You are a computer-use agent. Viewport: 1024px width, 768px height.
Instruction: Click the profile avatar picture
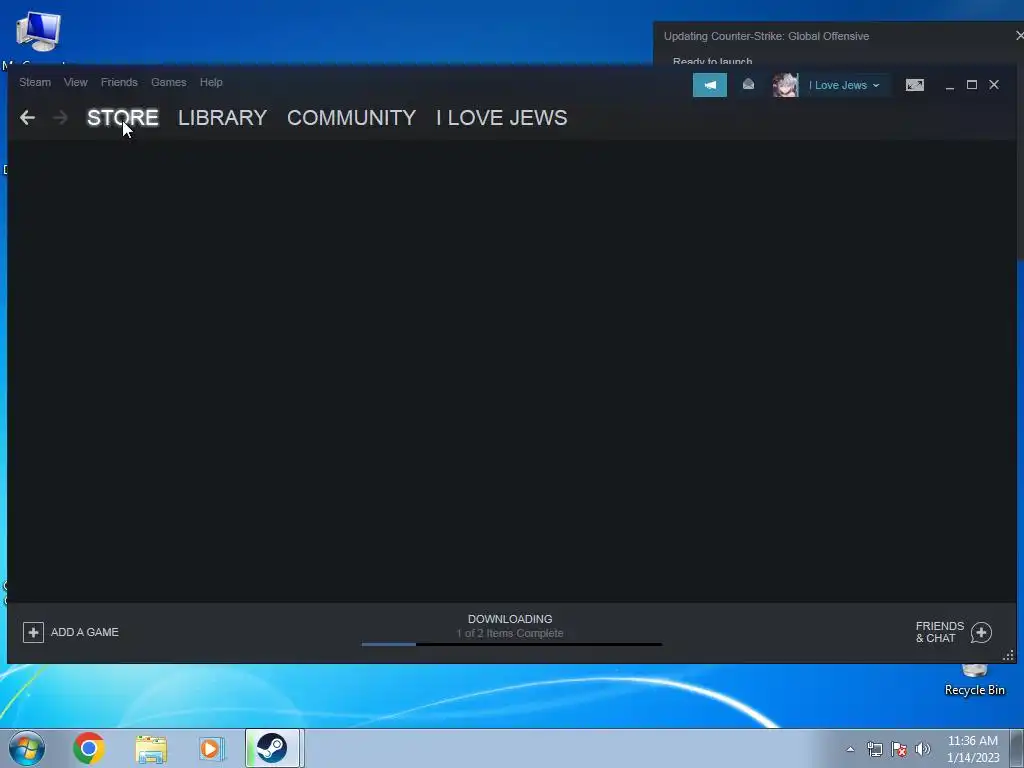point(785,85)
